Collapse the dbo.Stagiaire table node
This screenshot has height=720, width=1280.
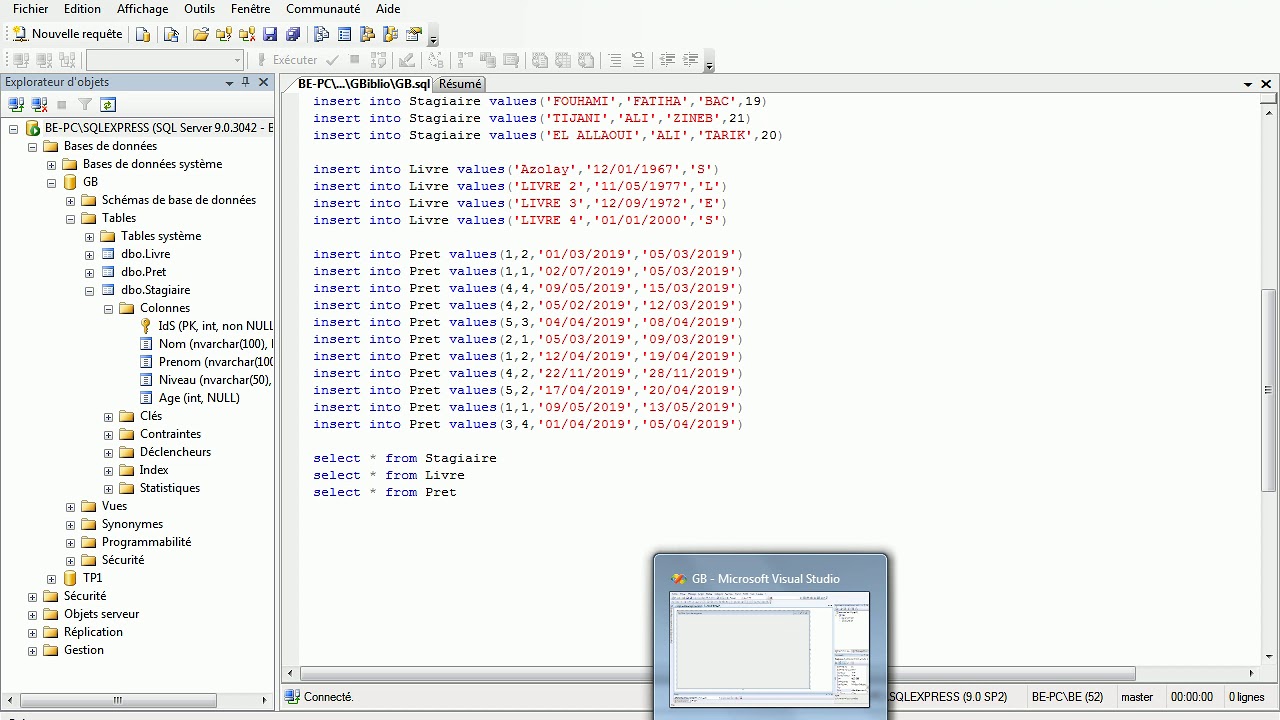tap(90, 290)
